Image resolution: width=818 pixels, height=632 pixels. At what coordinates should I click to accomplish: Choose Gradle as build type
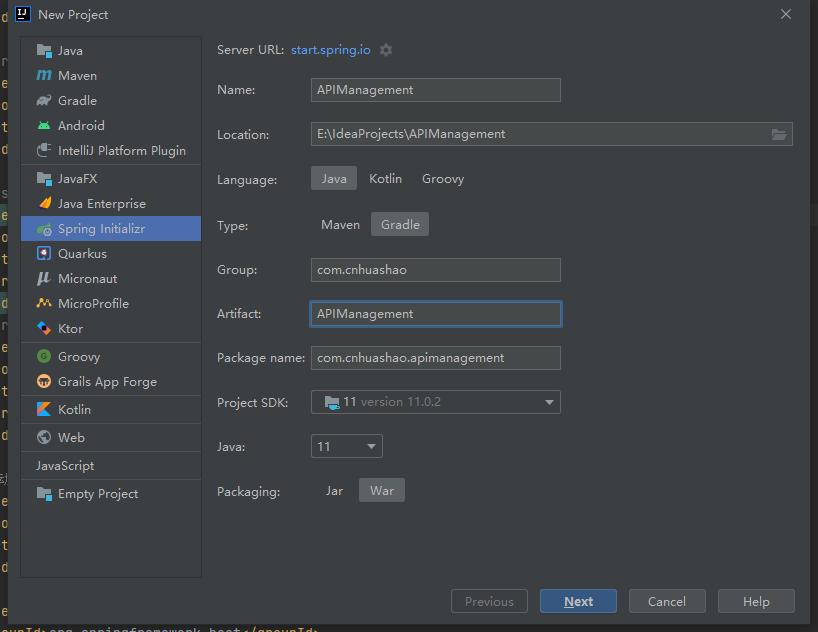coord(400,224)
